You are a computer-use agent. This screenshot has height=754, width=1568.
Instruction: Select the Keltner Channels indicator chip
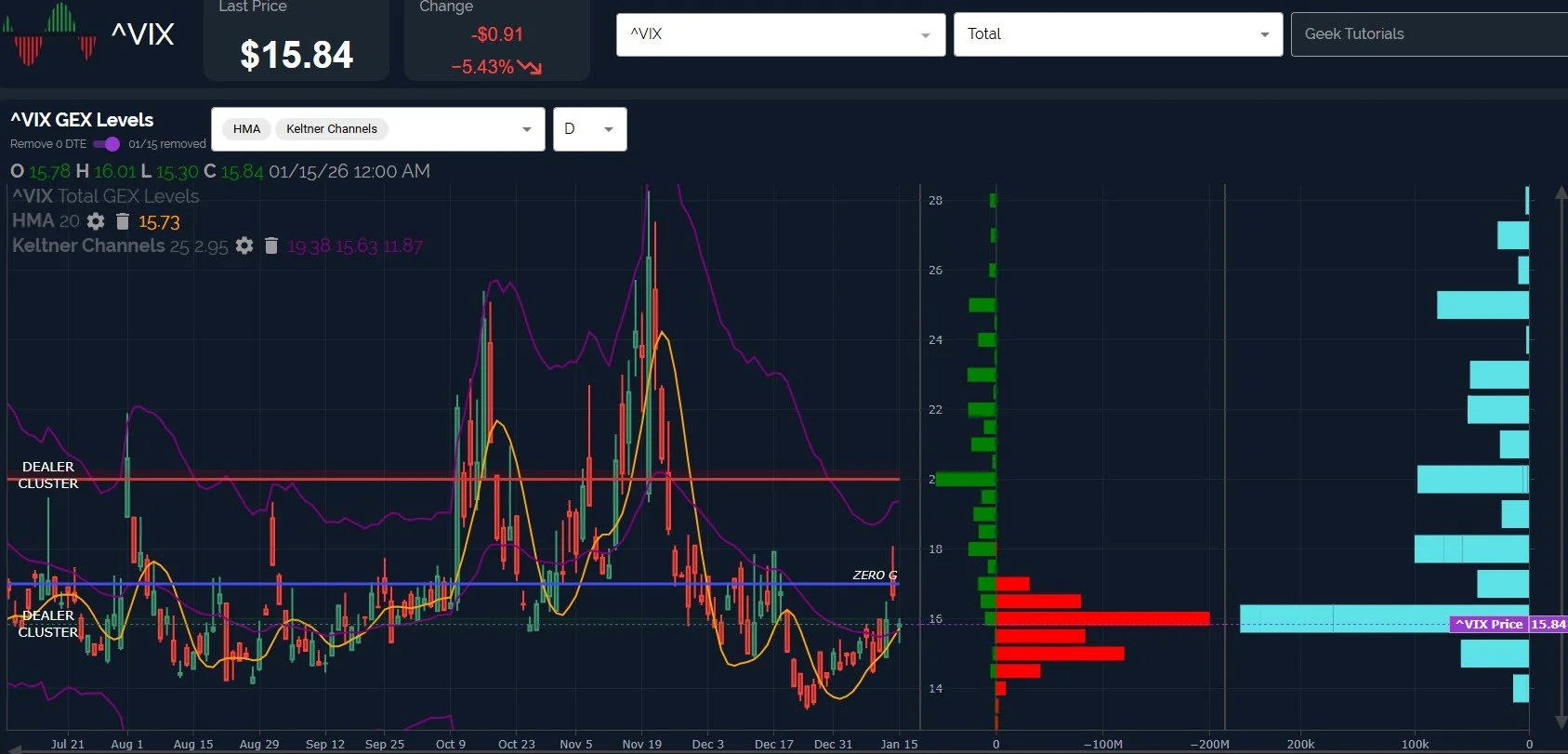pyautogui.click(x=332, y=129)
